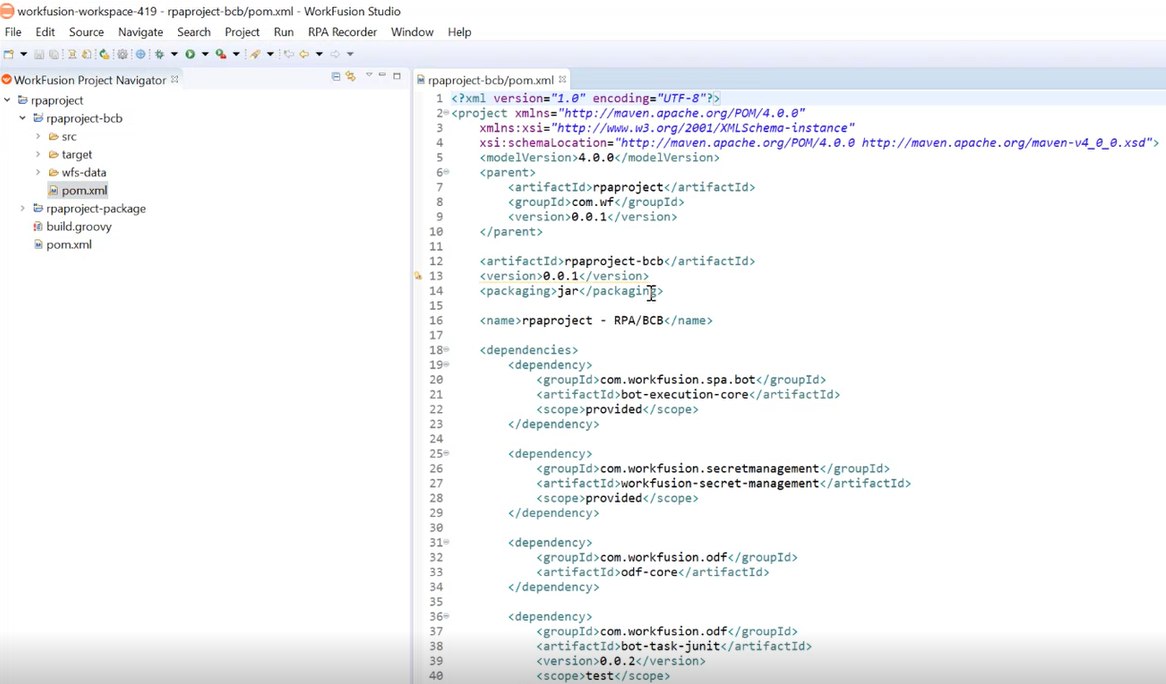Click the text 'workfusion-secret-management' in the editor

click(720, 483)
